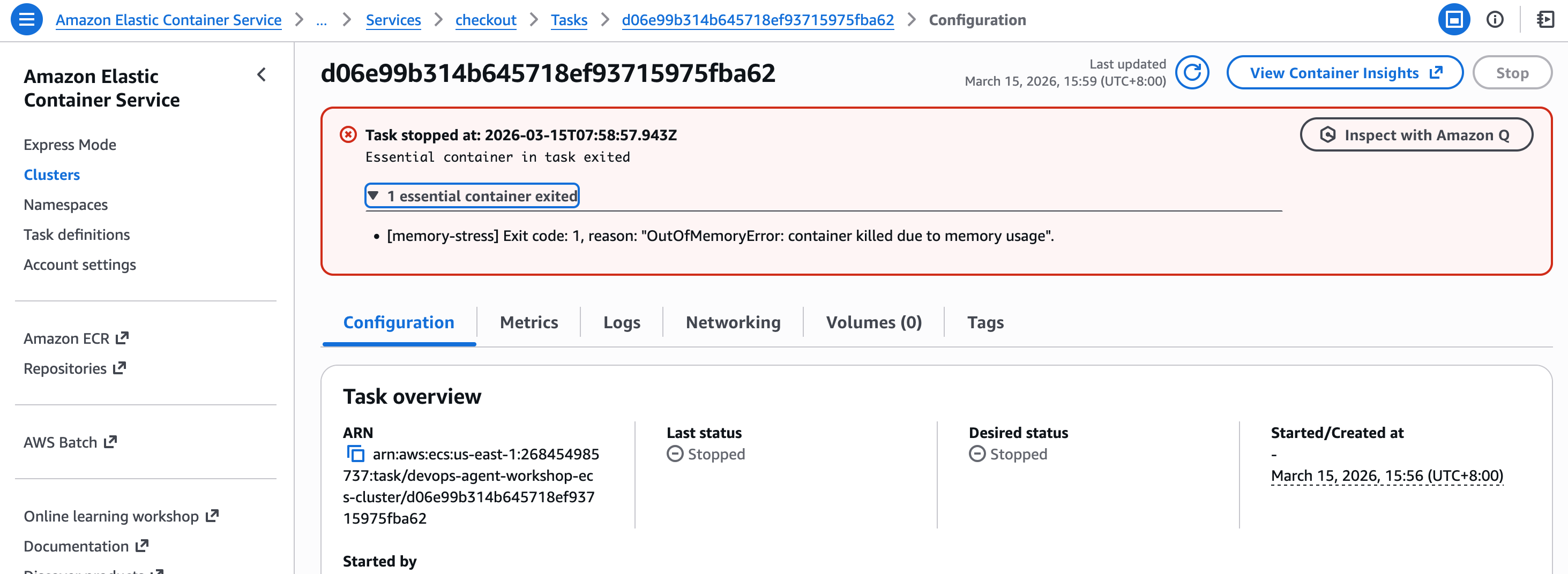Expand the truncated breadcrumb ellipsis
Viewport: 1568px width, 574px height.
pos(322,21)
